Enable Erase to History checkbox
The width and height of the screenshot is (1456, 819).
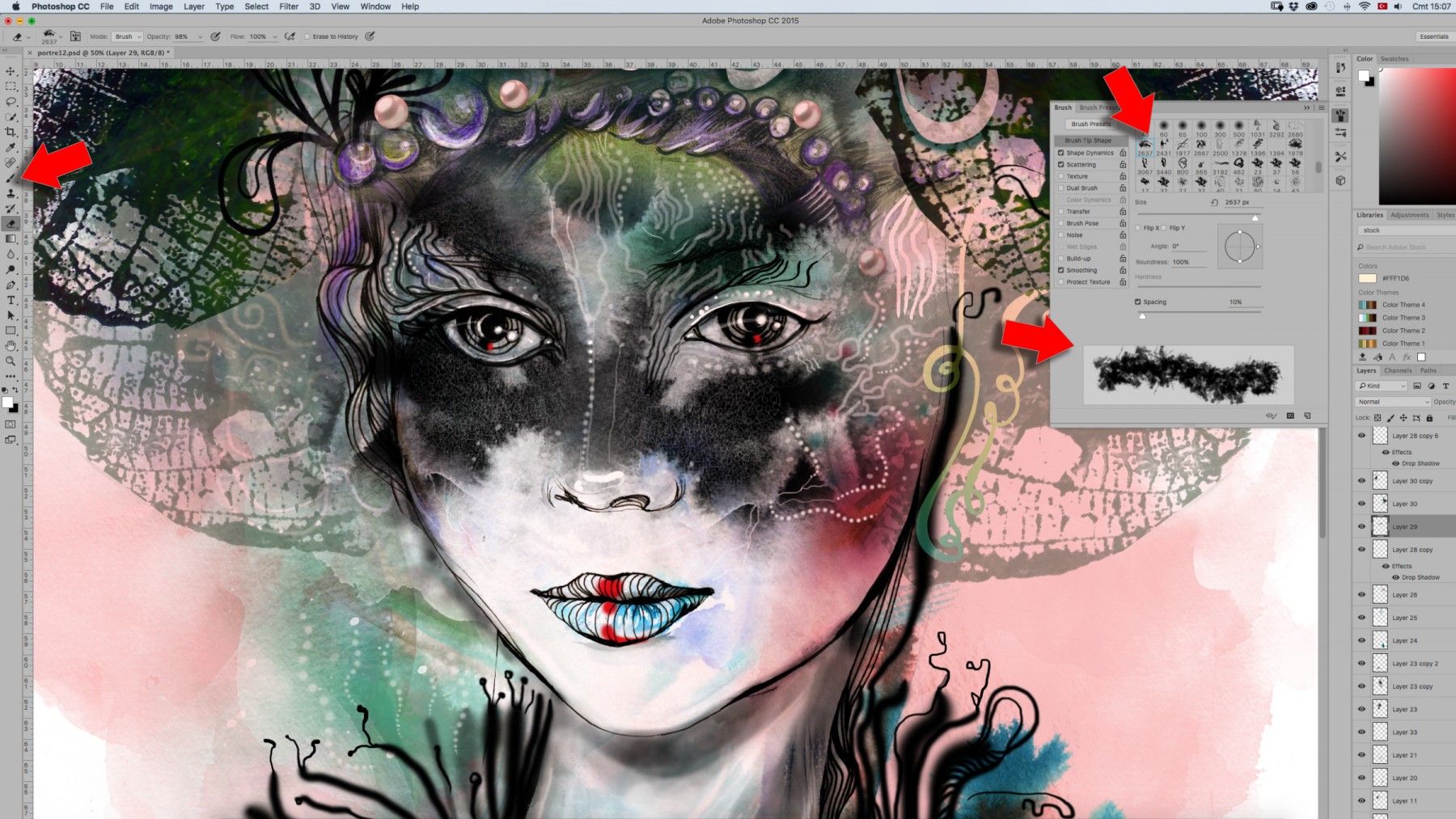(307, 36)
